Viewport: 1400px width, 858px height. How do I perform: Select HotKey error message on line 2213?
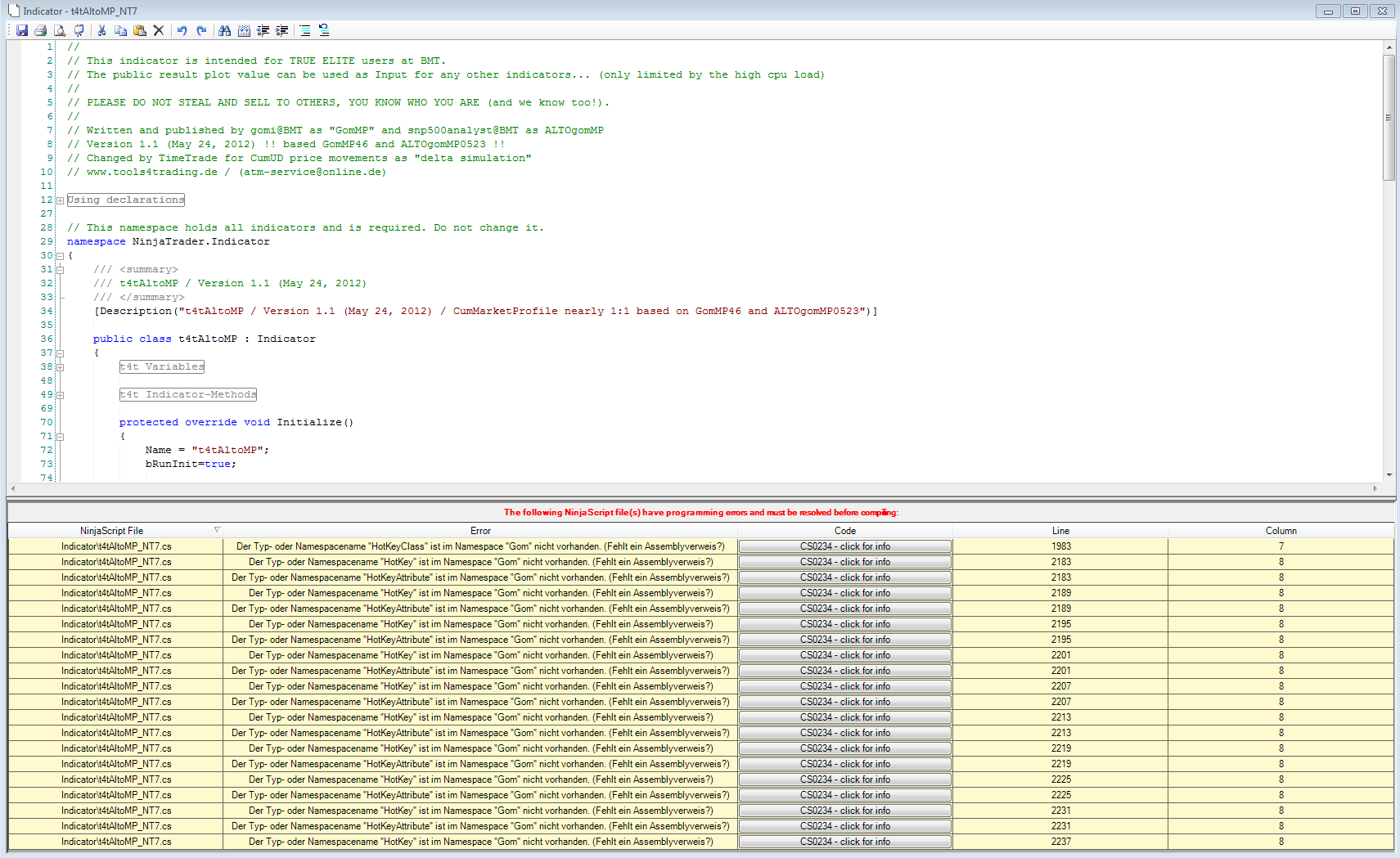pos(480,717)
